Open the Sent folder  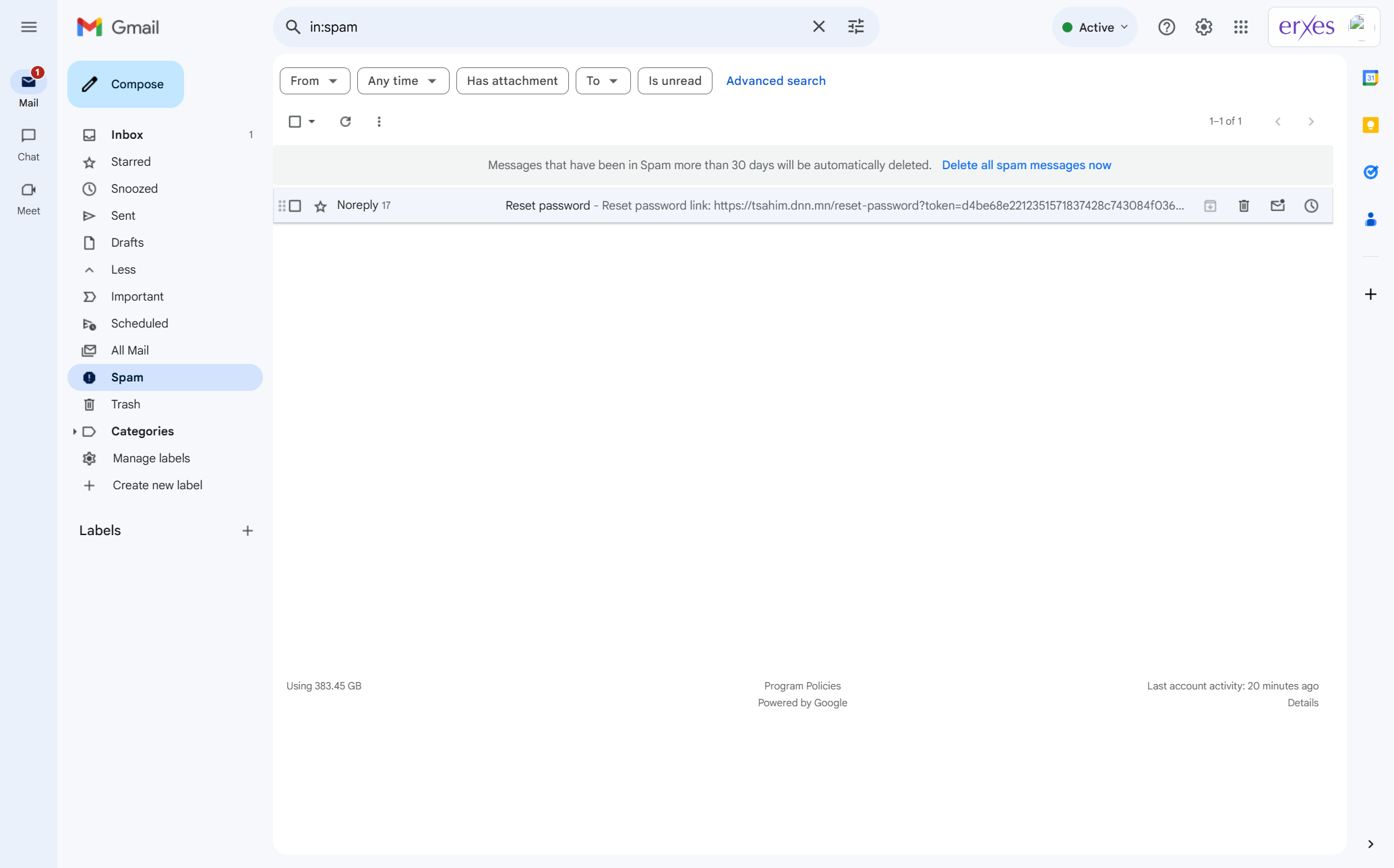tap(165, 216)
